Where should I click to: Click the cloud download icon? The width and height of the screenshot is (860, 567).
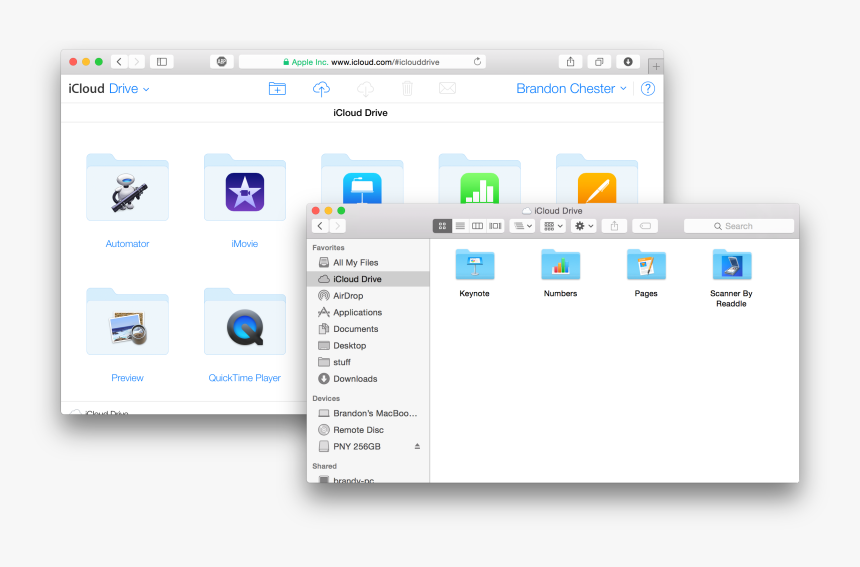[x=365, y=88]
